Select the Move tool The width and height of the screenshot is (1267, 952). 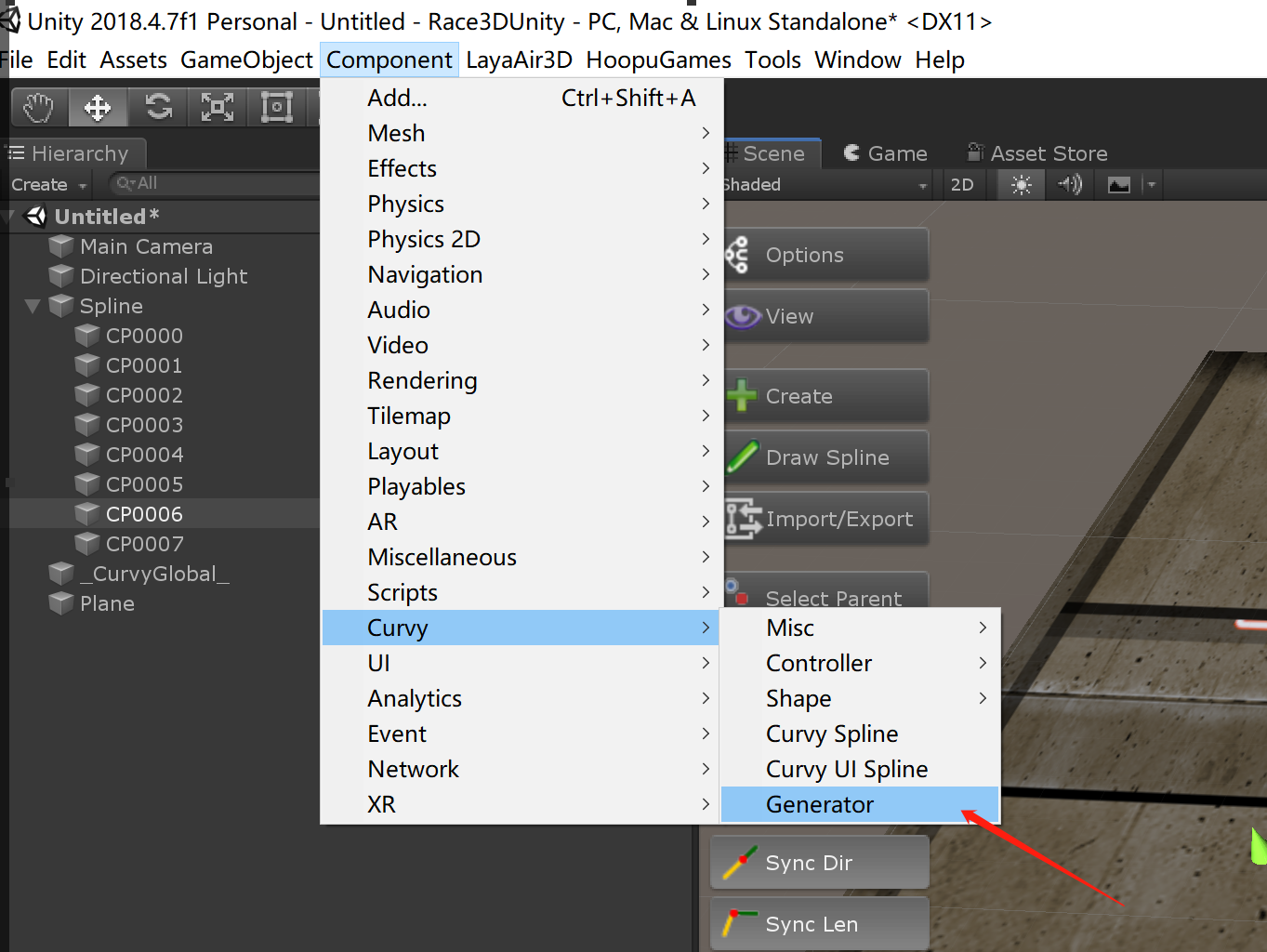point(98,107)
